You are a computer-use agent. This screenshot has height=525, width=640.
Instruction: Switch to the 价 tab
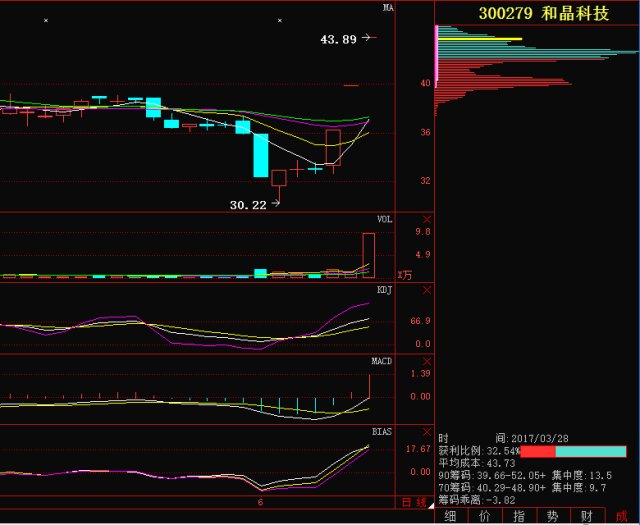(485, 516)
